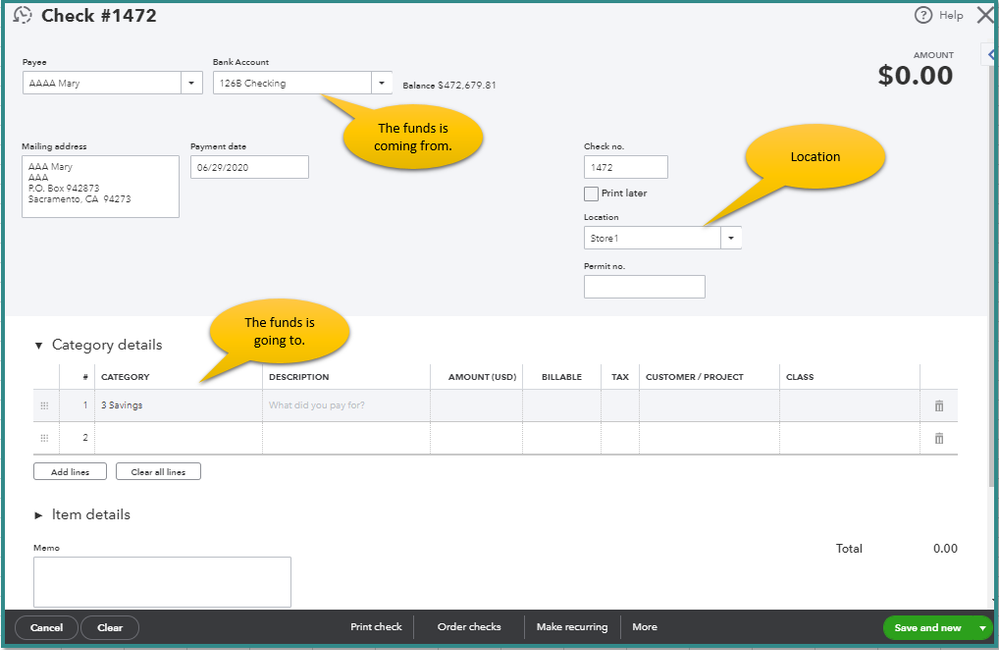The height and width of the screenshot is (650, 999).
Task: Click the $0.00 amount display
Action: click(x=915, y=75)
